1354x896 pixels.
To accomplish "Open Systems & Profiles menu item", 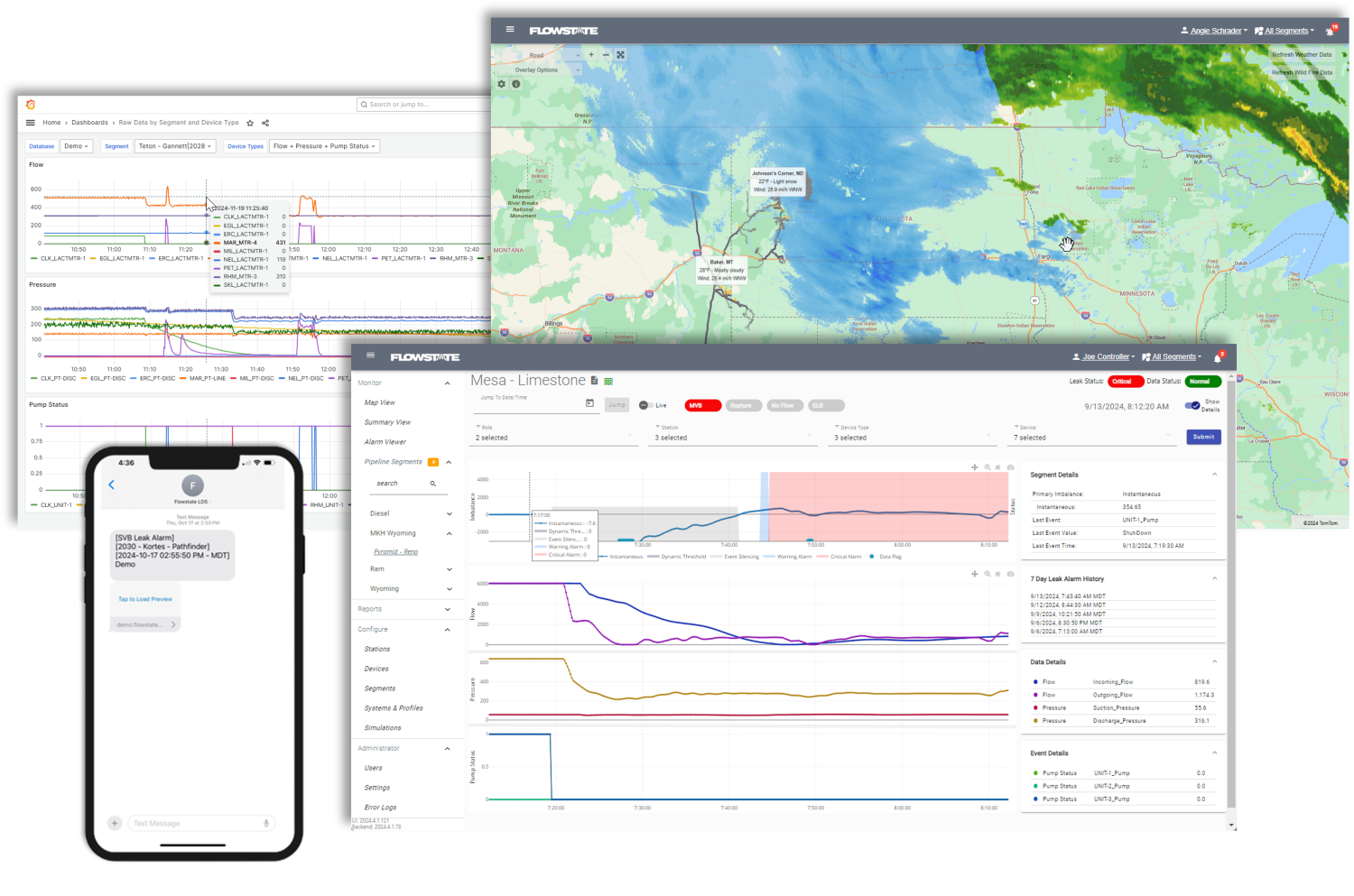I will tap(394, 708).
